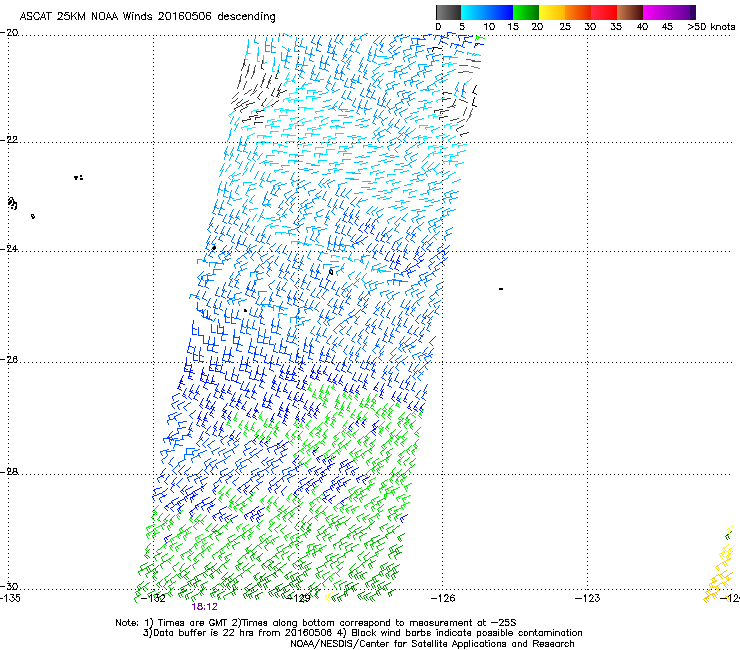Click the red 30-35 knots color swatch

(604, 12)
